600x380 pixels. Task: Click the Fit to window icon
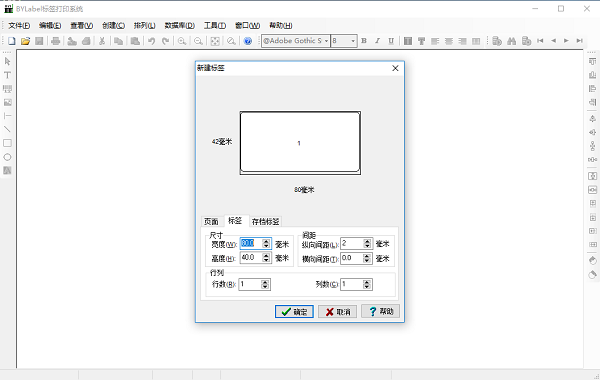215,41
